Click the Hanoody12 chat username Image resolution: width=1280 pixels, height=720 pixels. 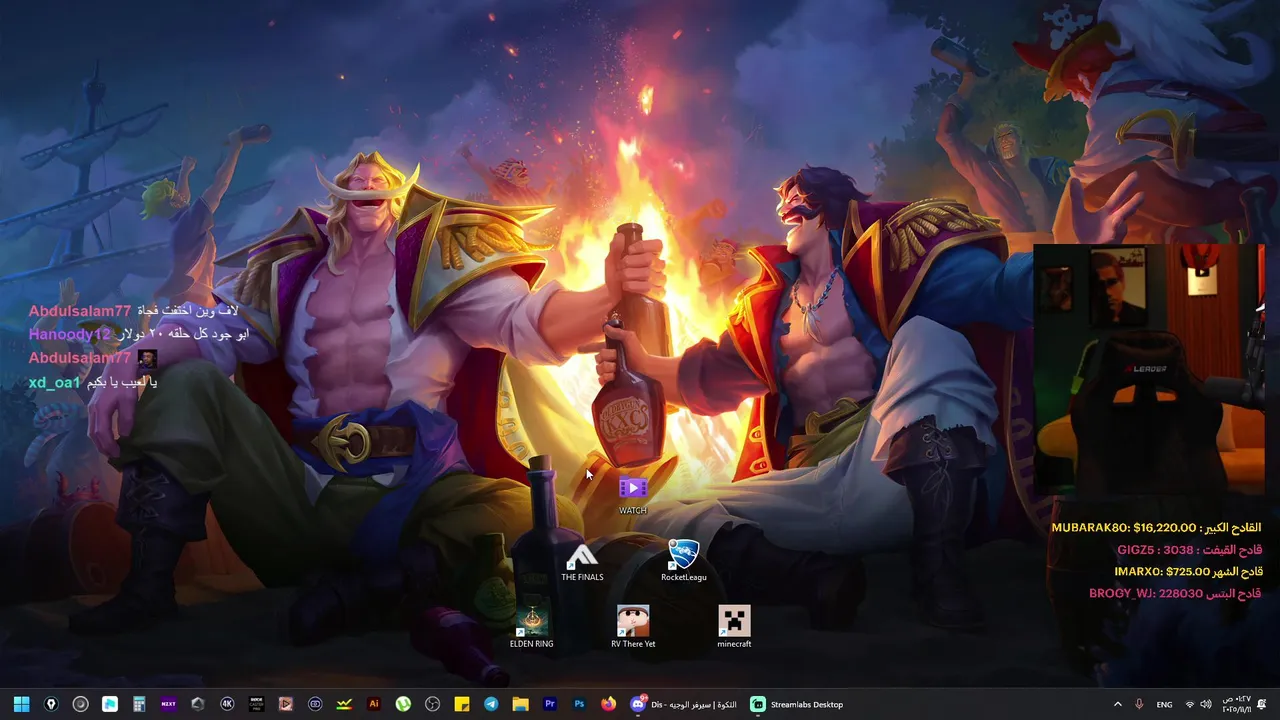[69, 334]
